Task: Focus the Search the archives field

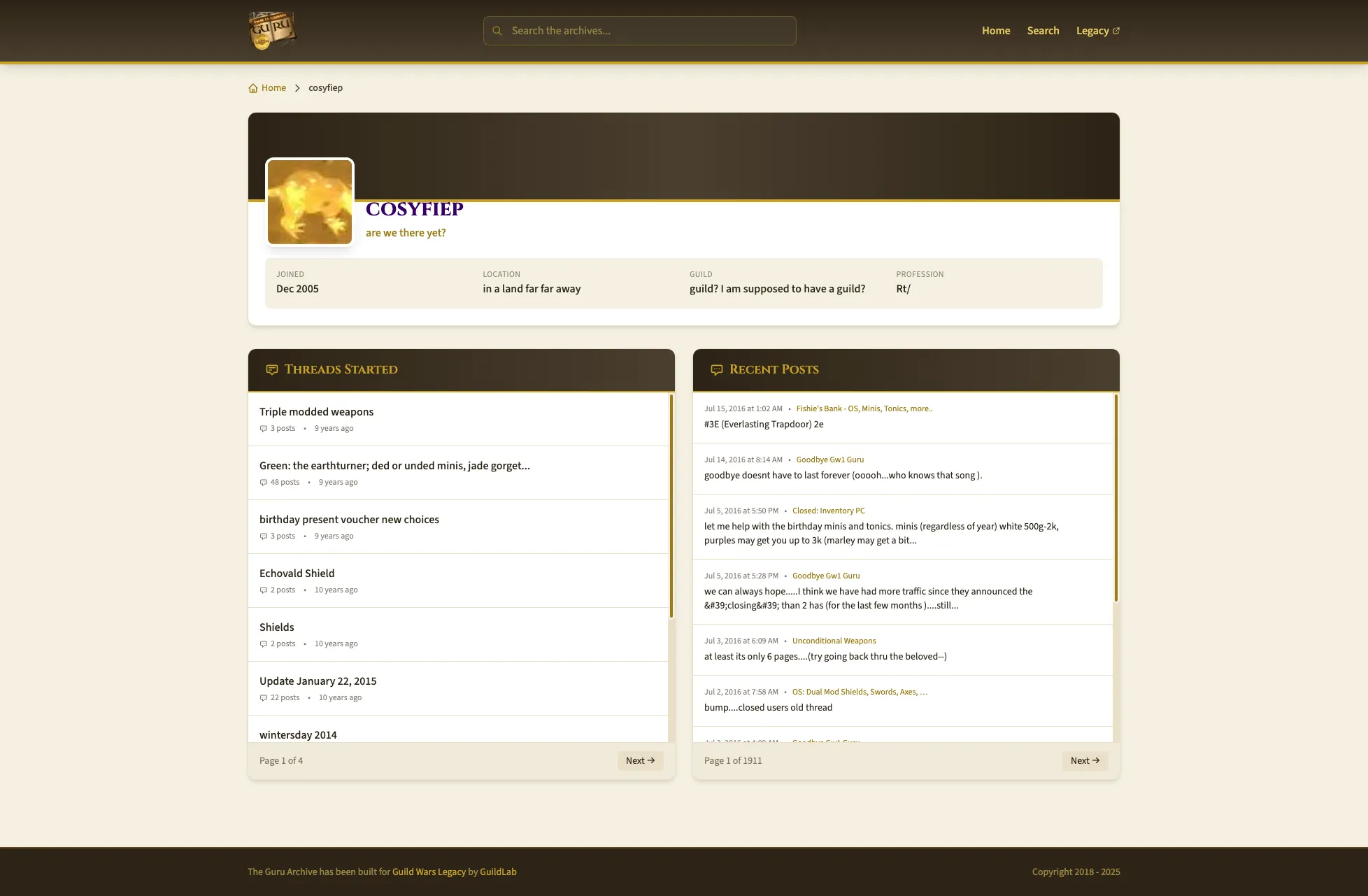Action: pos(640,31)
